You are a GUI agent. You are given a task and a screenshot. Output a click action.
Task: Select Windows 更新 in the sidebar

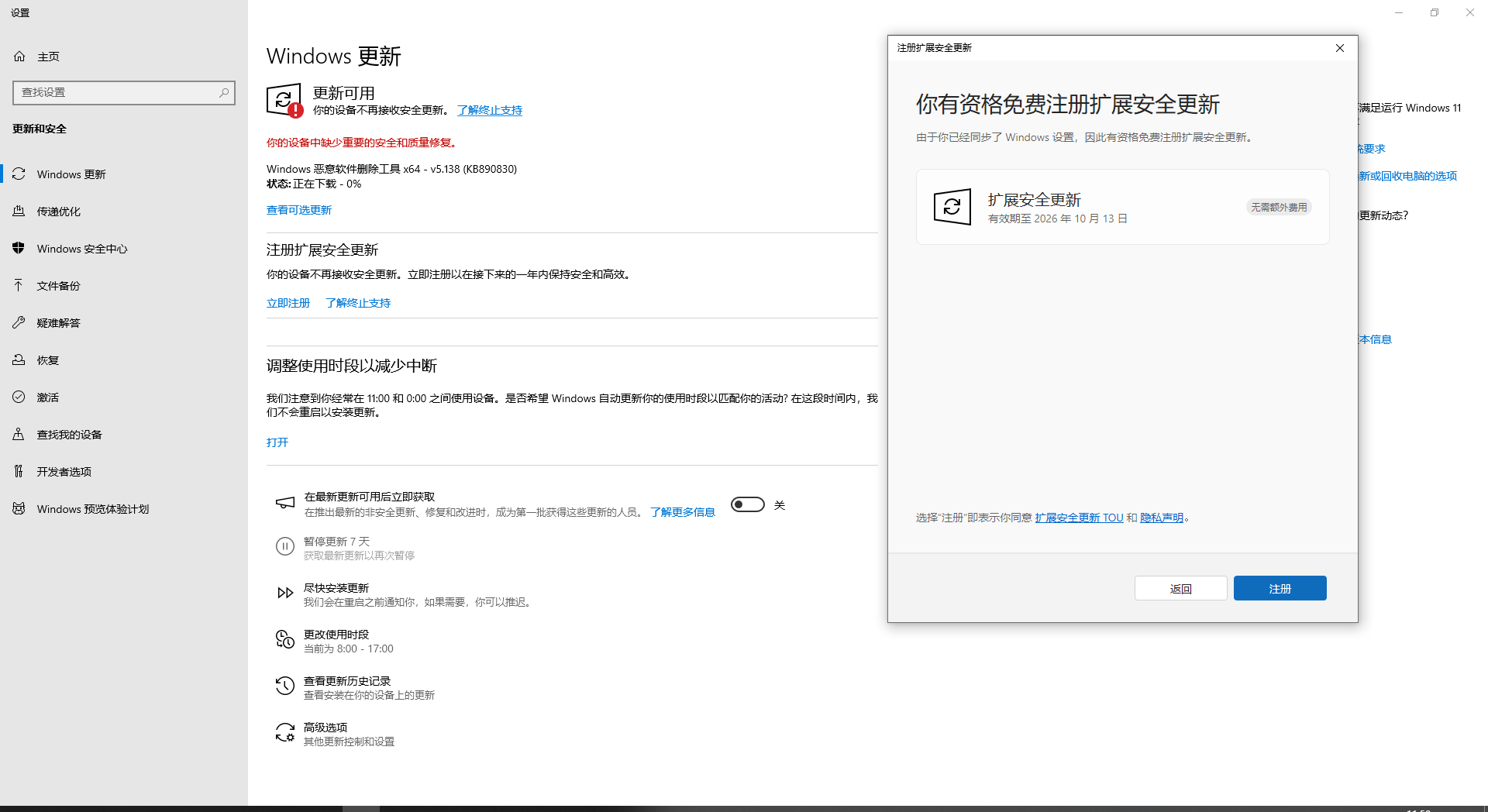124,174
